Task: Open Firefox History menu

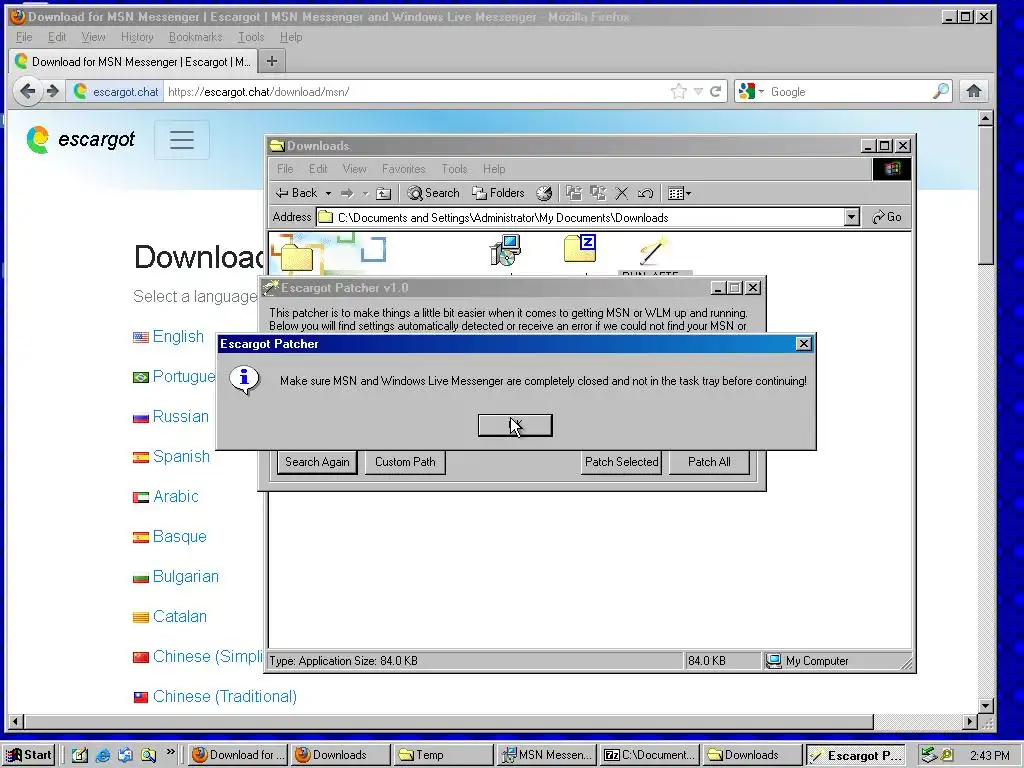Action: tap(137, 37)
